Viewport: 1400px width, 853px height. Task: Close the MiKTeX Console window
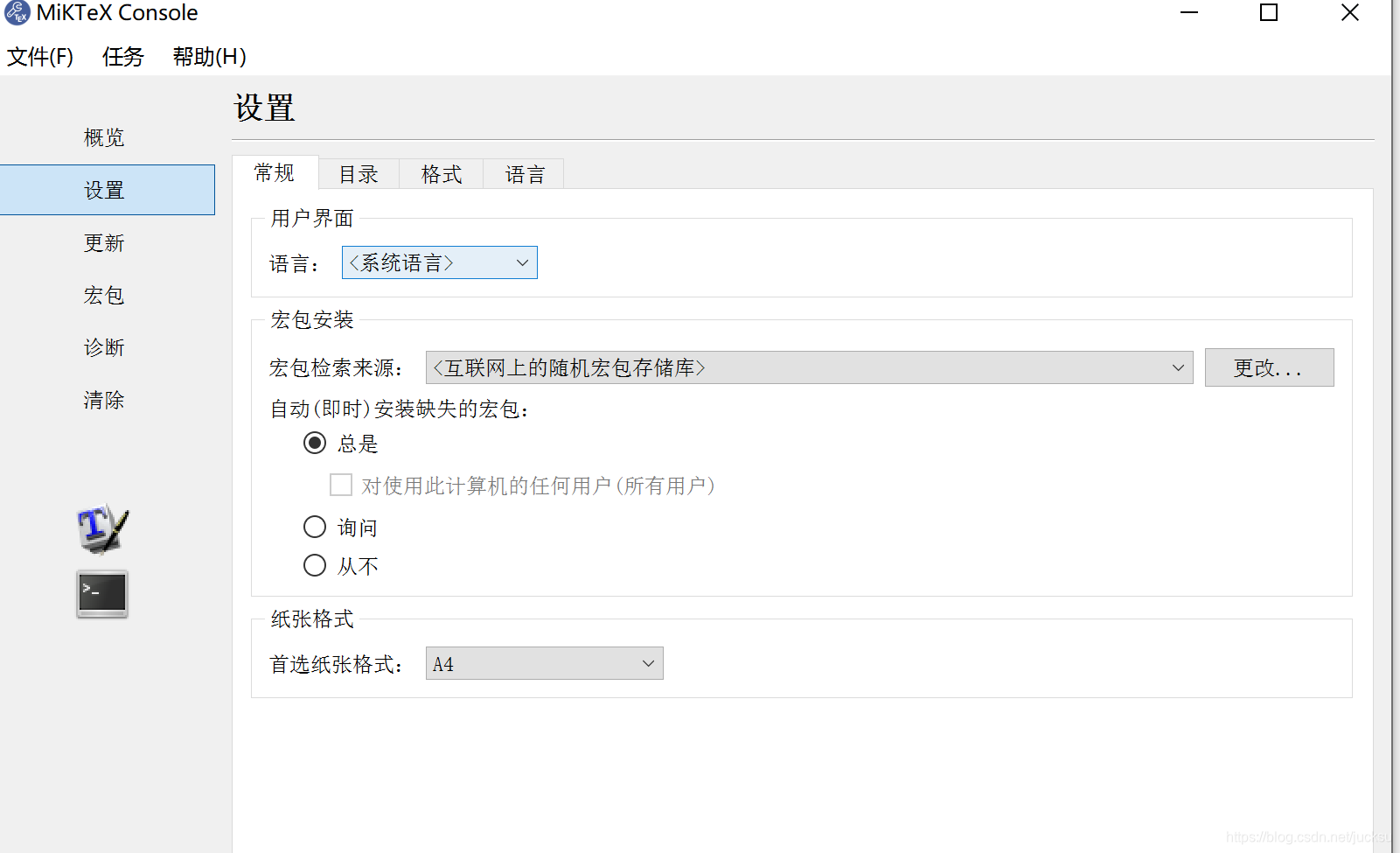(1350, 12)
